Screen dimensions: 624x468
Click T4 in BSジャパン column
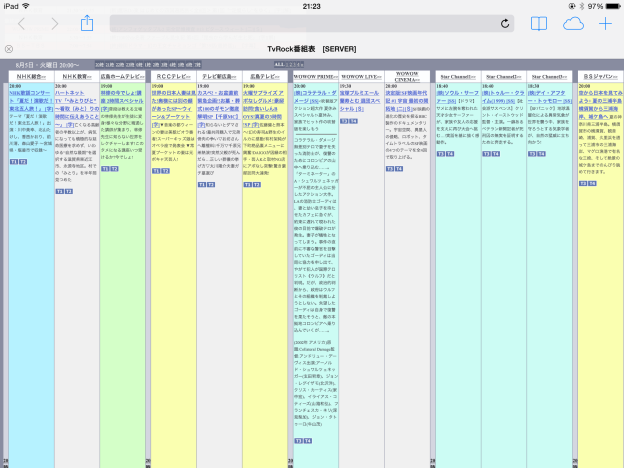point(593,183)
